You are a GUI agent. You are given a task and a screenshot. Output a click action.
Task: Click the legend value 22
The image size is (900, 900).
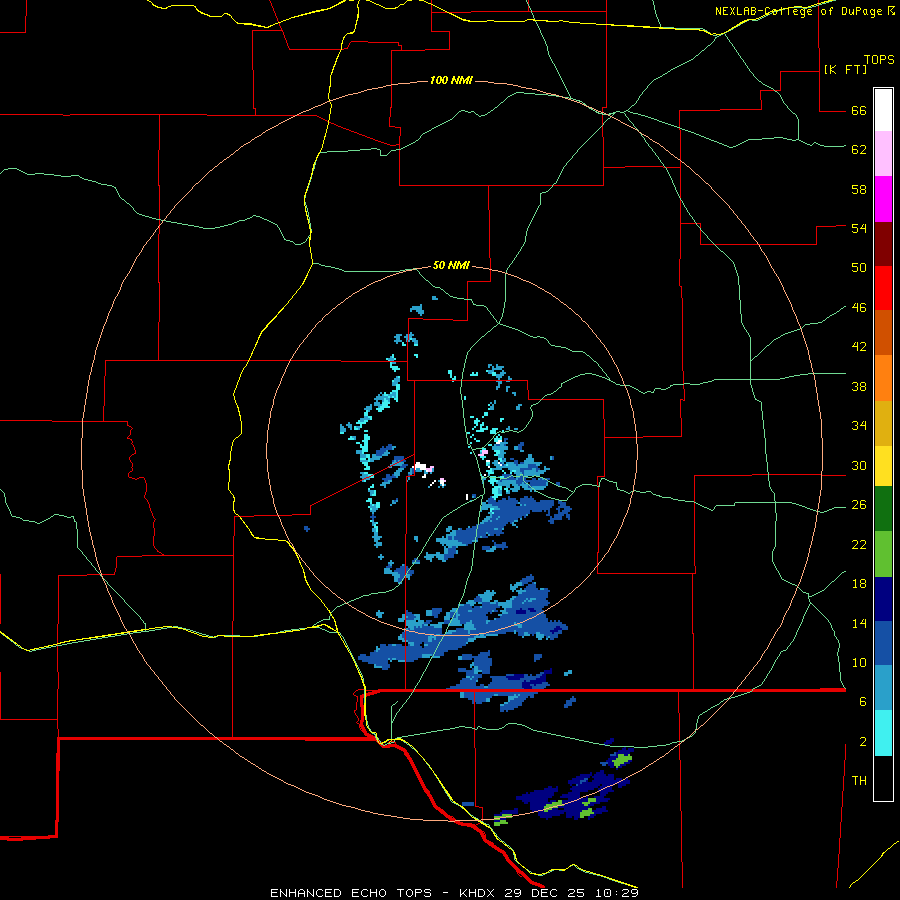[x=859, y=545]
